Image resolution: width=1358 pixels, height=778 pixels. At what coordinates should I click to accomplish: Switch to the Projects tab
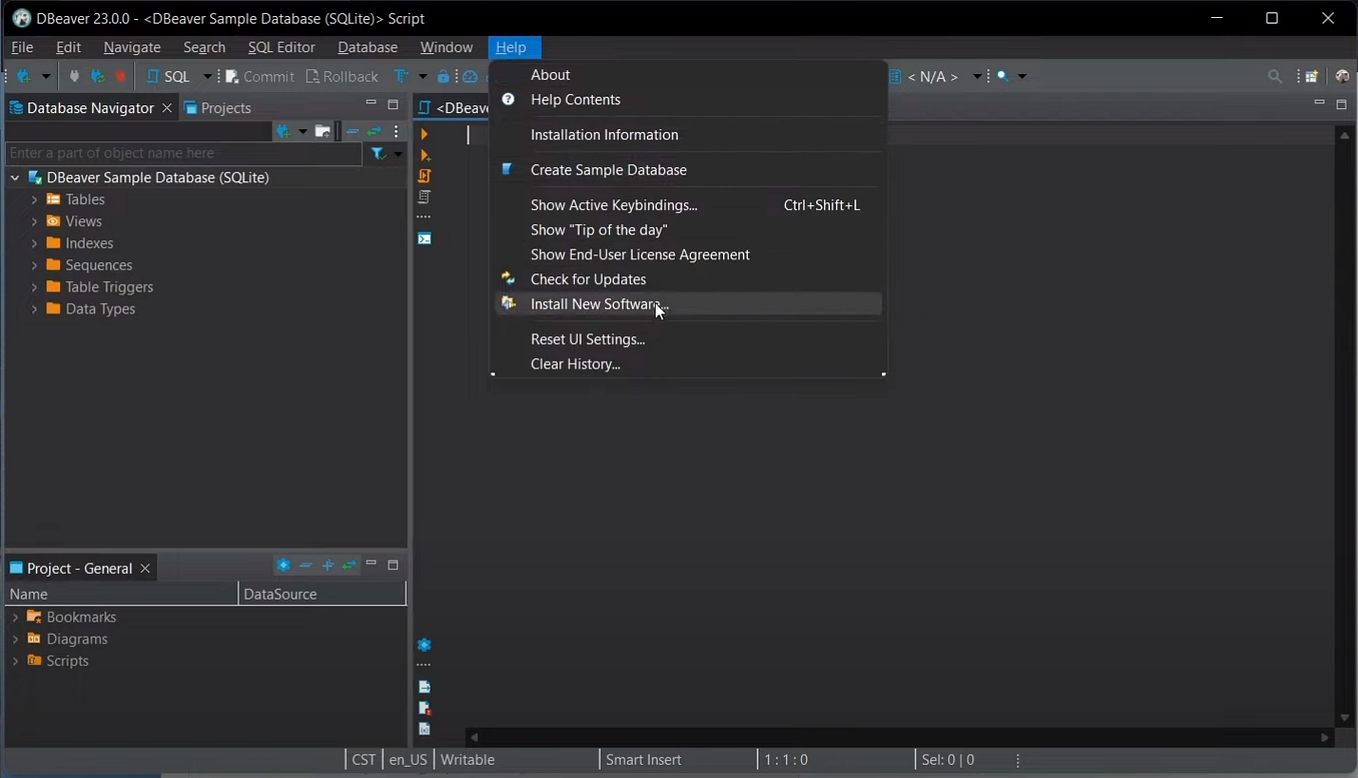pyautogui.click(x=217, y=108)
